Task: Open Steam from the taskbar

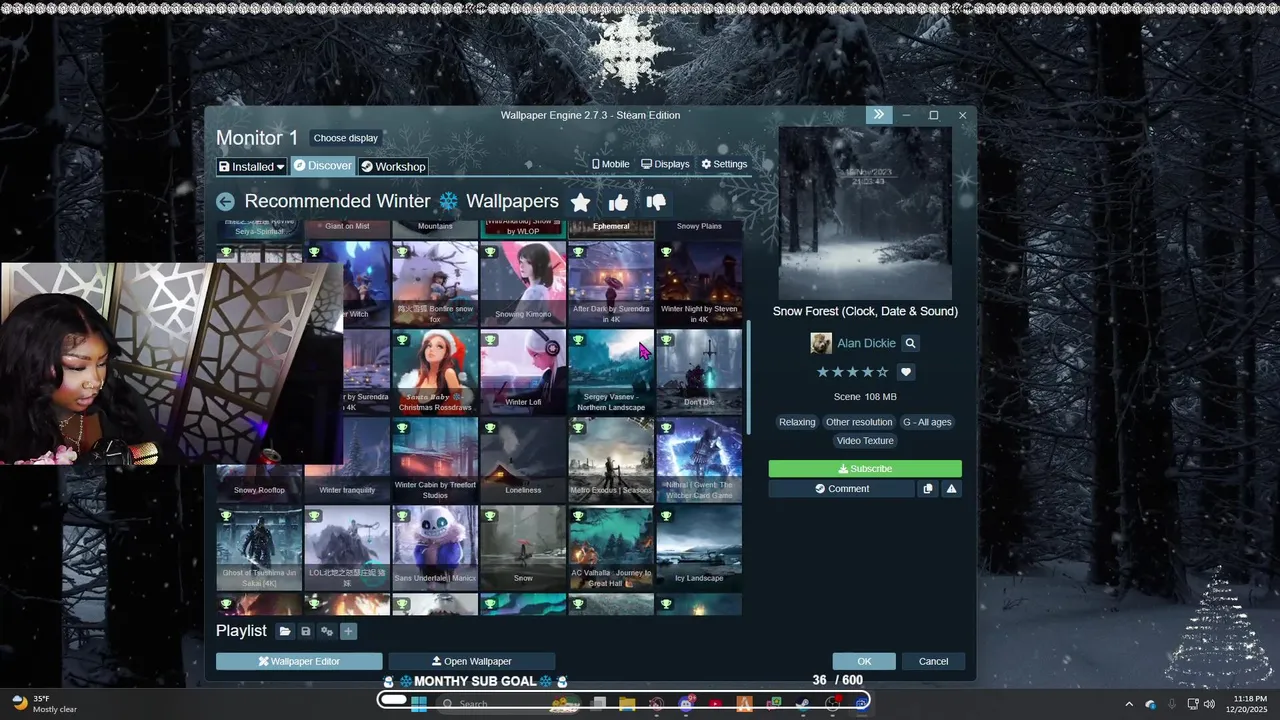Action: coord(802,704)
